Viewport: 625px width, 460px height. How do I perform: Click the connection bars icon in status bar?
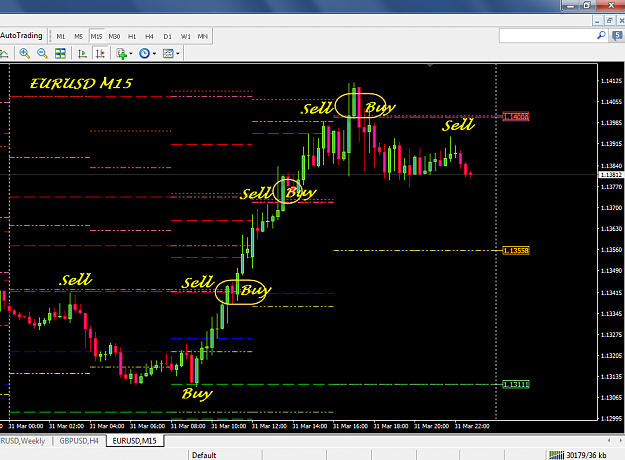[556, 455]
